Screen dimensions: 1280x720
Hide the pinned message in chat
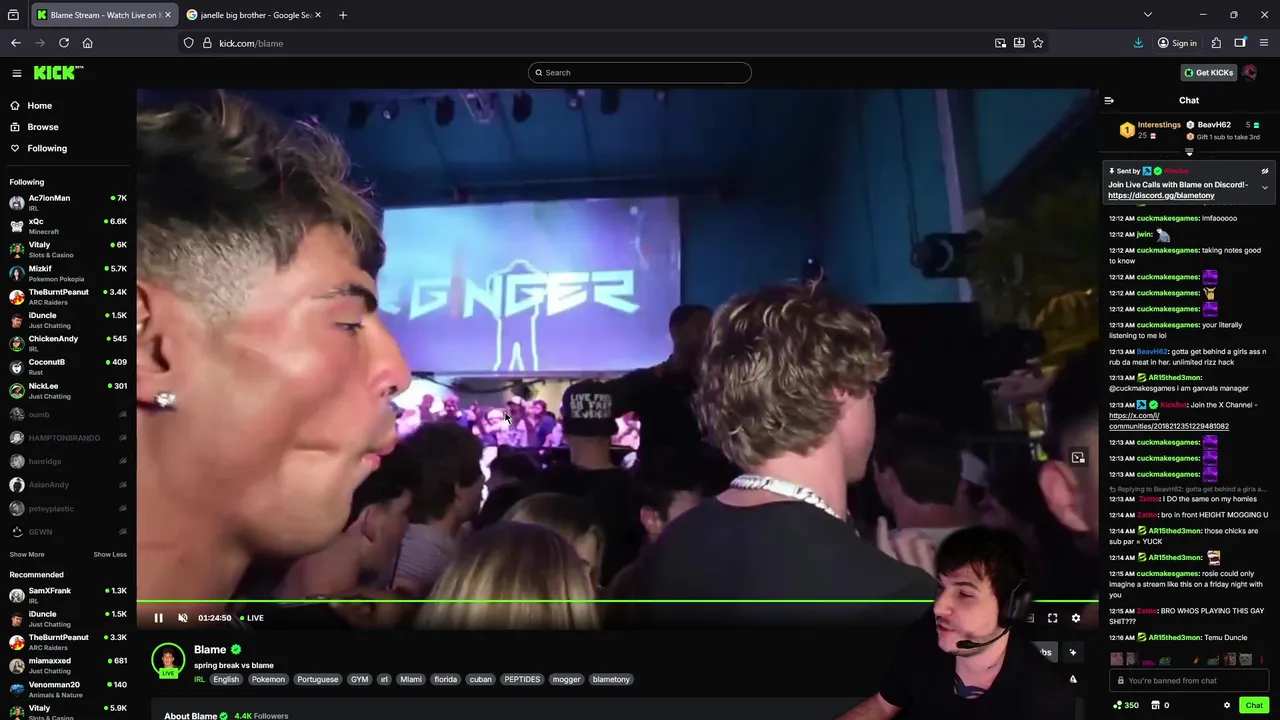click(x=1264, y=171)
